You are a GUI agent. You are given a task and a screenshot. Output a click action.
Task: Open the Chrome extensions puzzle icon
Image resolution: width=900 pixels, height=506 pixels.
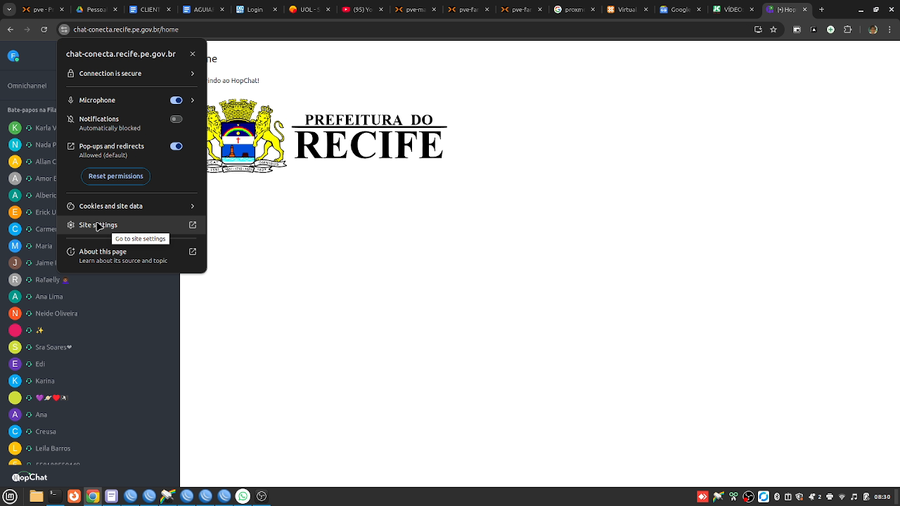[848, 29]
